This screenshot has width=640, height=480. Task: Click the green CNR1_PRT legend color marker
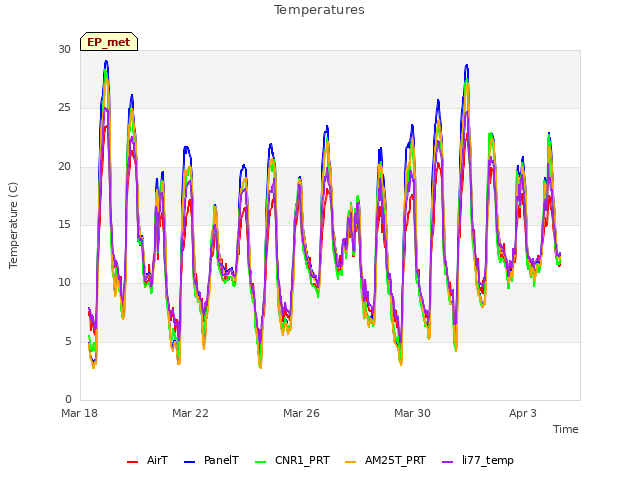tap(260, 462)
